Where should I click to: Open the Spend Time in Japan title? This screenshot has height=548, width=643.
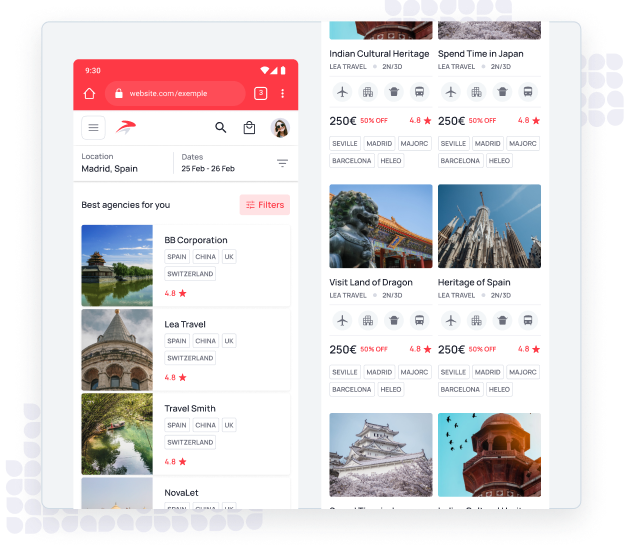[481, 54]
